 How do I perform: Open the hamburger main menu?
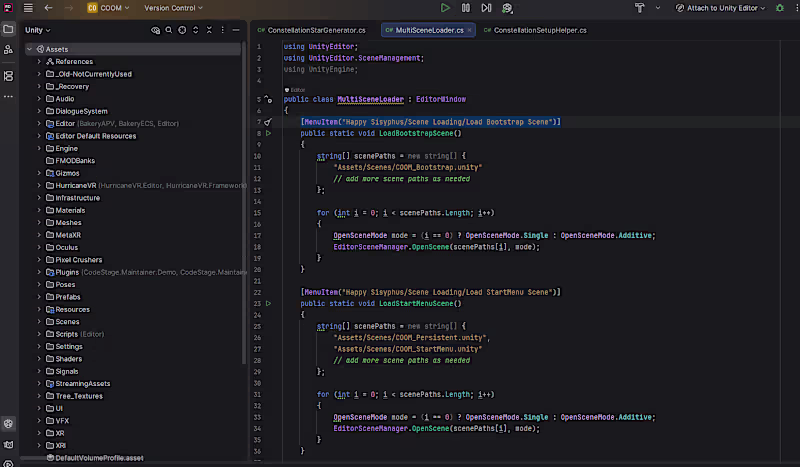click(x=28, y=8)
